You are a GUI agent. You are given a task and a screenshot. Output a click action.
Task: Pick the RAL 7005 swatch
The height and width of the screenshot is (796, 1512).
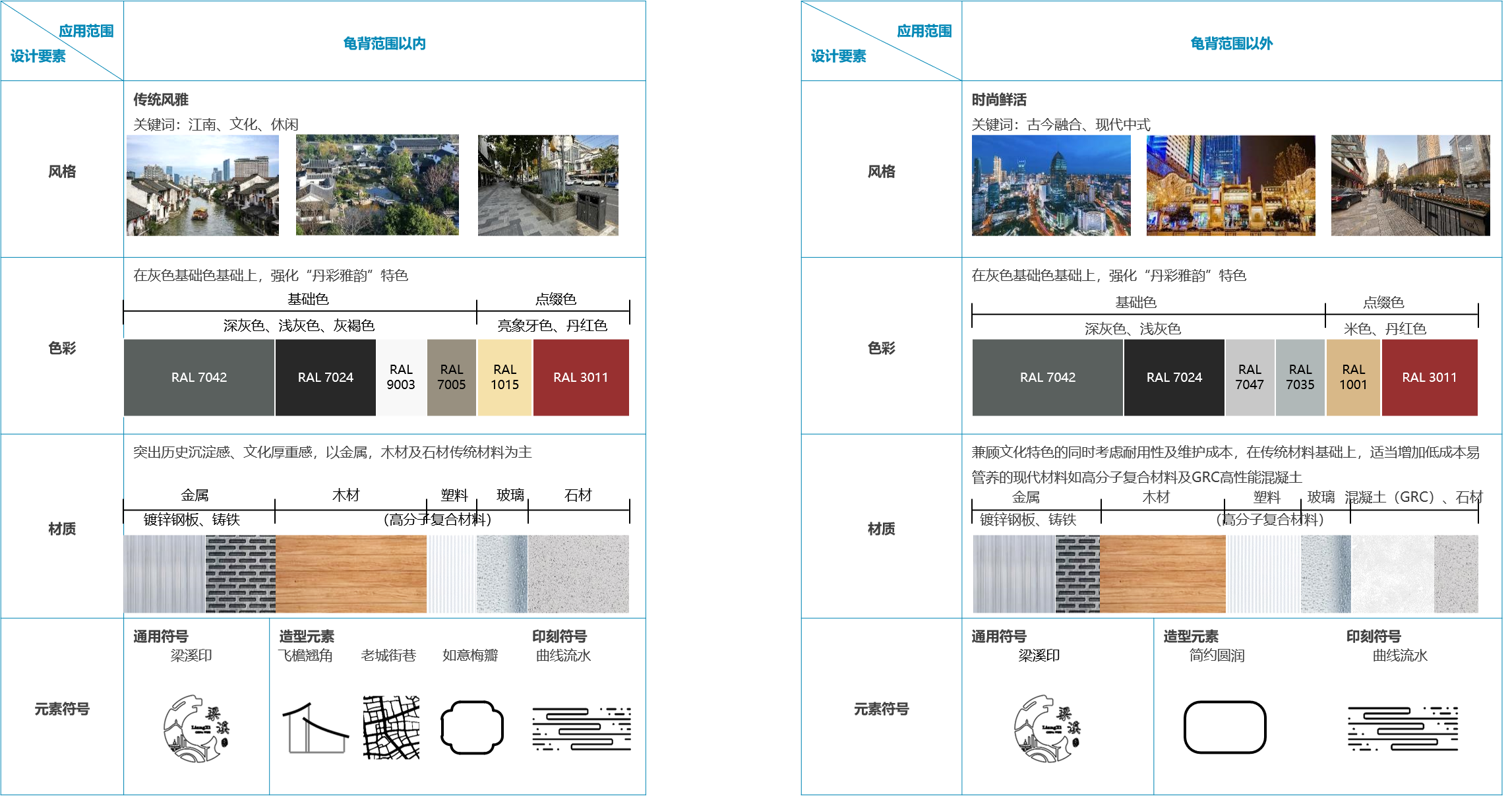click(452, 377)
